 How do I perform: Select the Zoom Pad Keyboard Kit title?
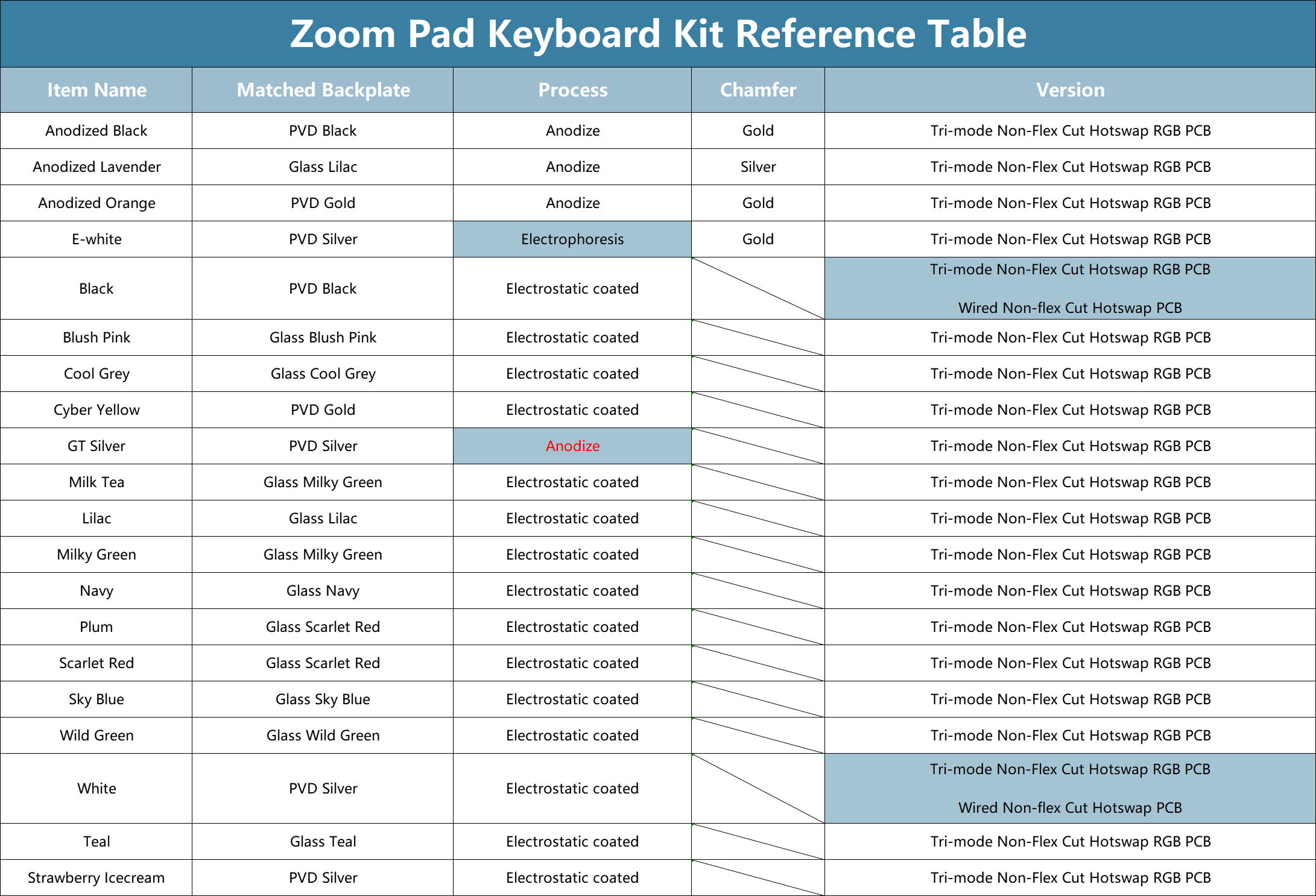tap(658, 34)
